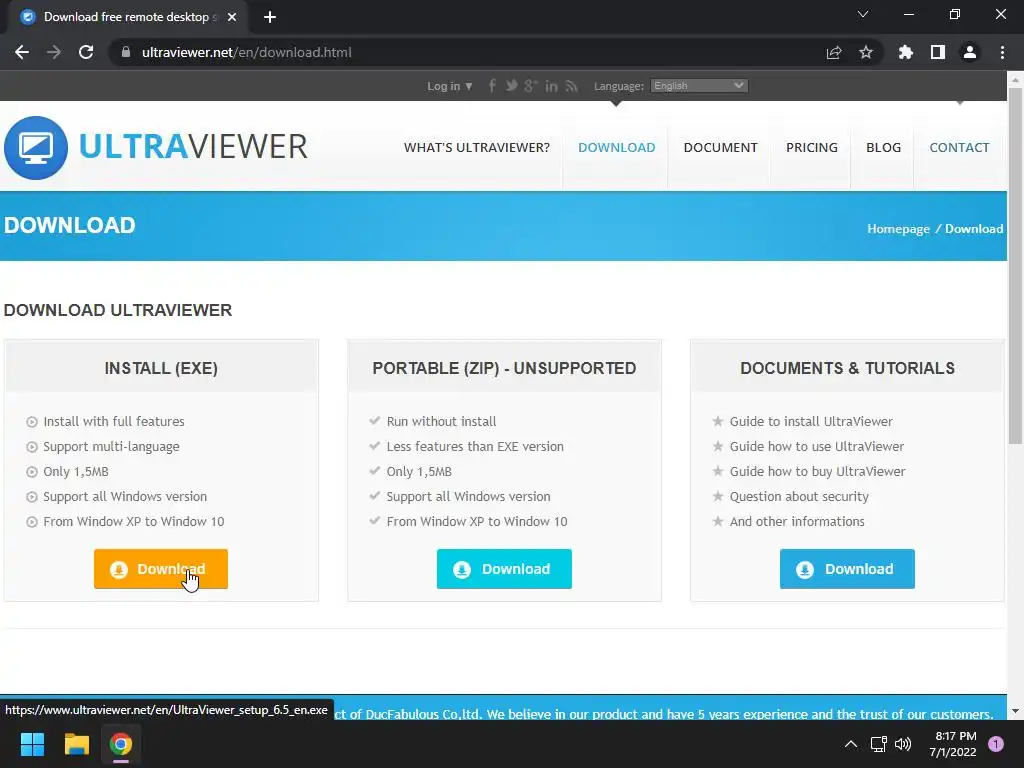The height and width of the screenshot is (768, 1024).
Task: Open a new browser tab
Action: tap(270, 17)
